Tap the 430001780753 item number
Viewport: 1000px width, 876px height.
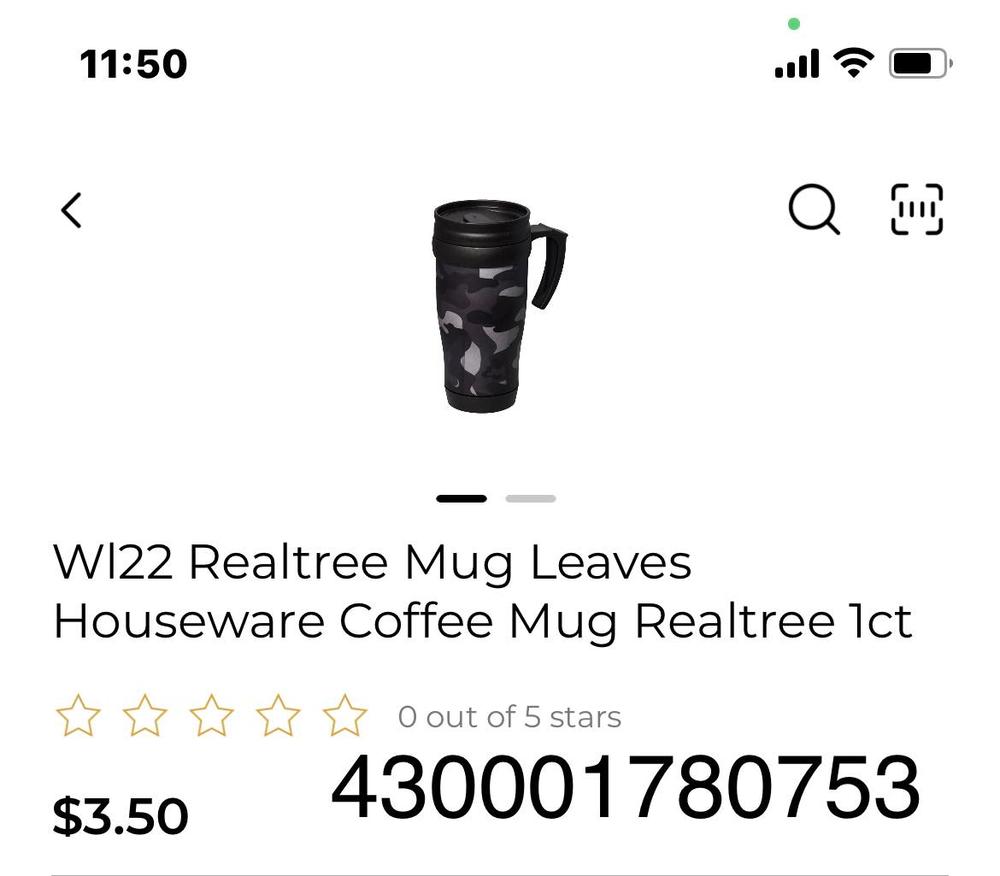tap(626, 787)
